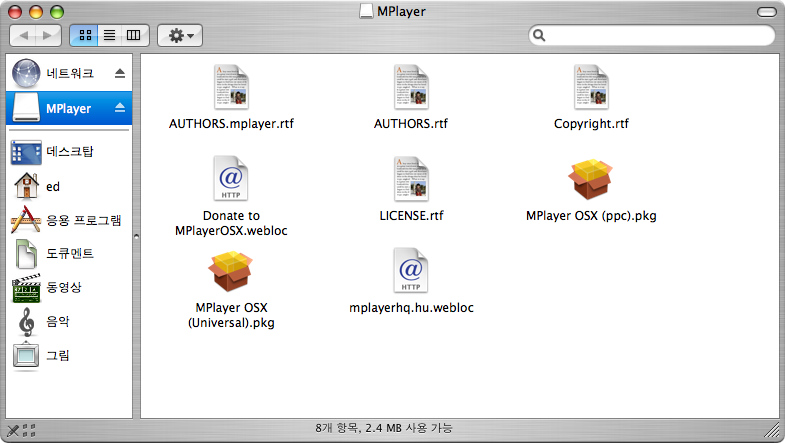
Task: Close the window with red button
Action: coord(15,12)
